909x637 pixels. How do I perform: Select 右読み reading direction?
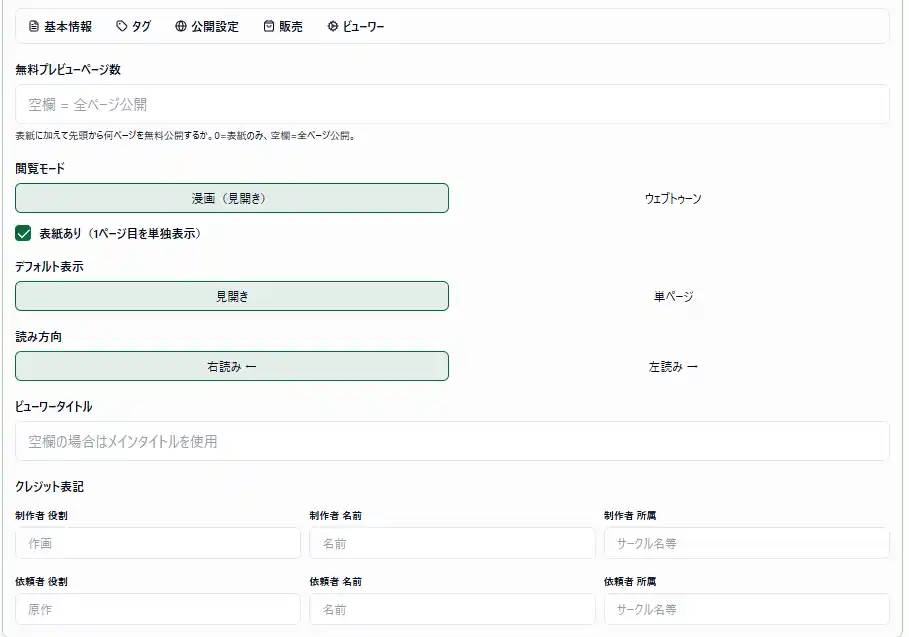tap(232, 366)
